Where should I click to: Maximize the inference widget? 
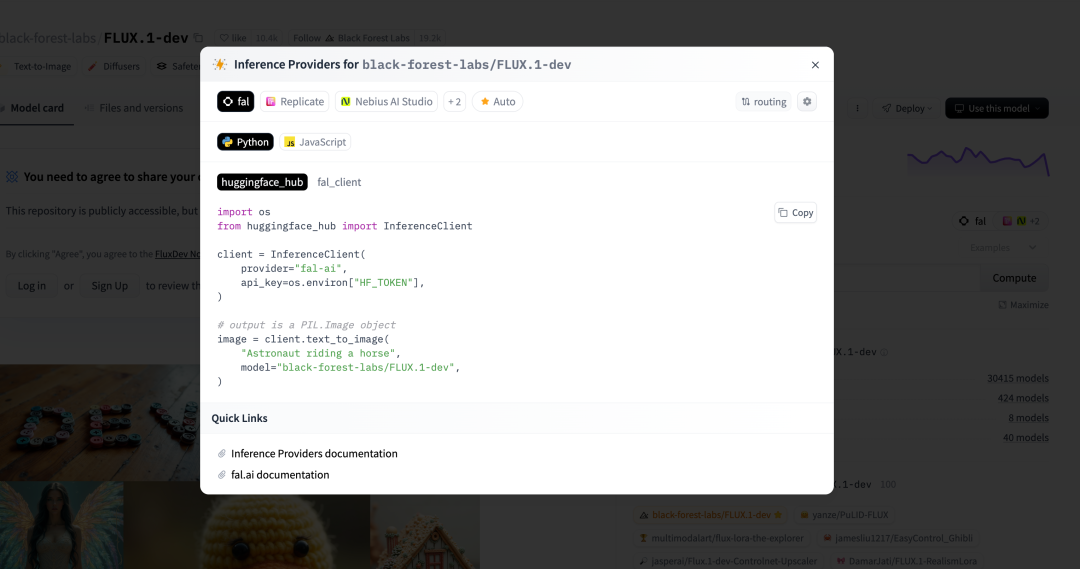pyautogui.click(x=1024, y=304)
